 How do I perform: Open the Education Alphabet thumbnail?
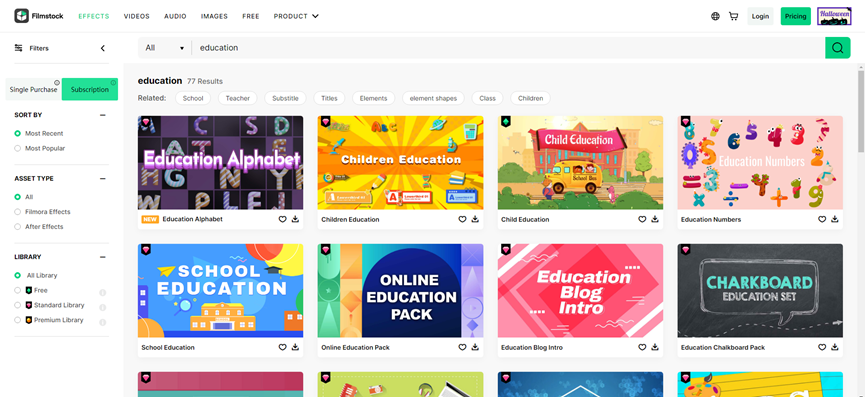221,163
